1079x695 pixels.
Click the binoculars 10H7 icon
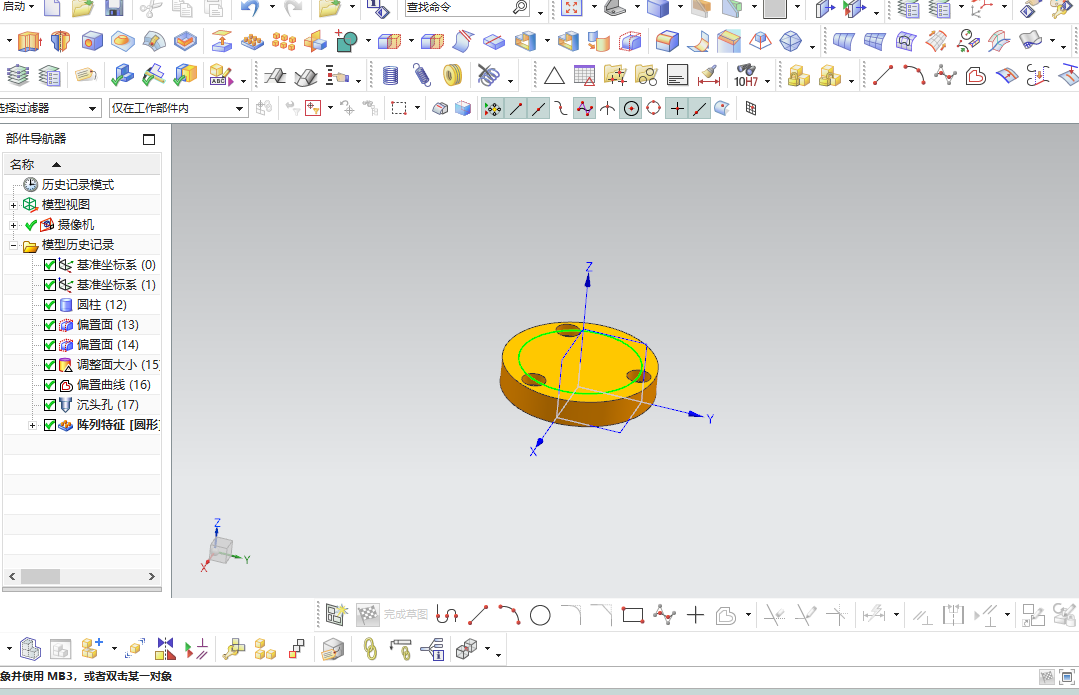746,75
